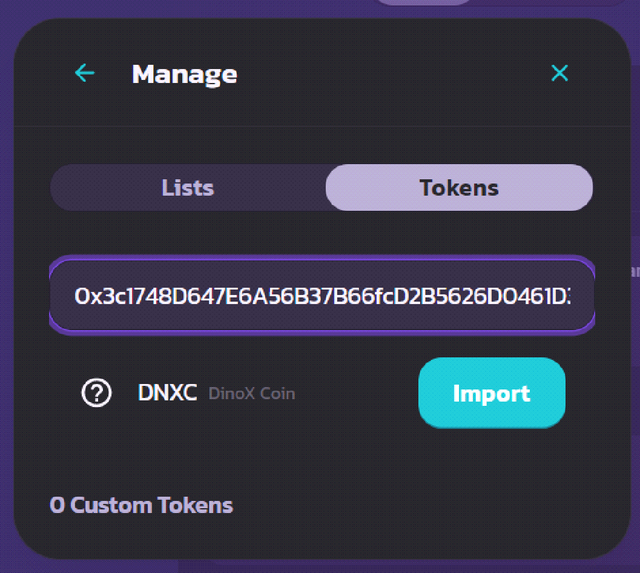Import the DNXC token
Screen dimensions: 640x573
[492, 393]
